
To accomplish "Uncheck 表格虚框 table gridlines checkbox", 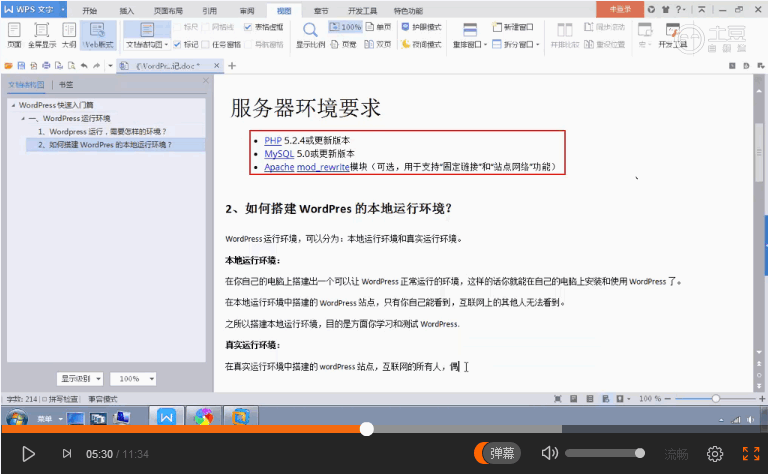I will pos(248,27).
